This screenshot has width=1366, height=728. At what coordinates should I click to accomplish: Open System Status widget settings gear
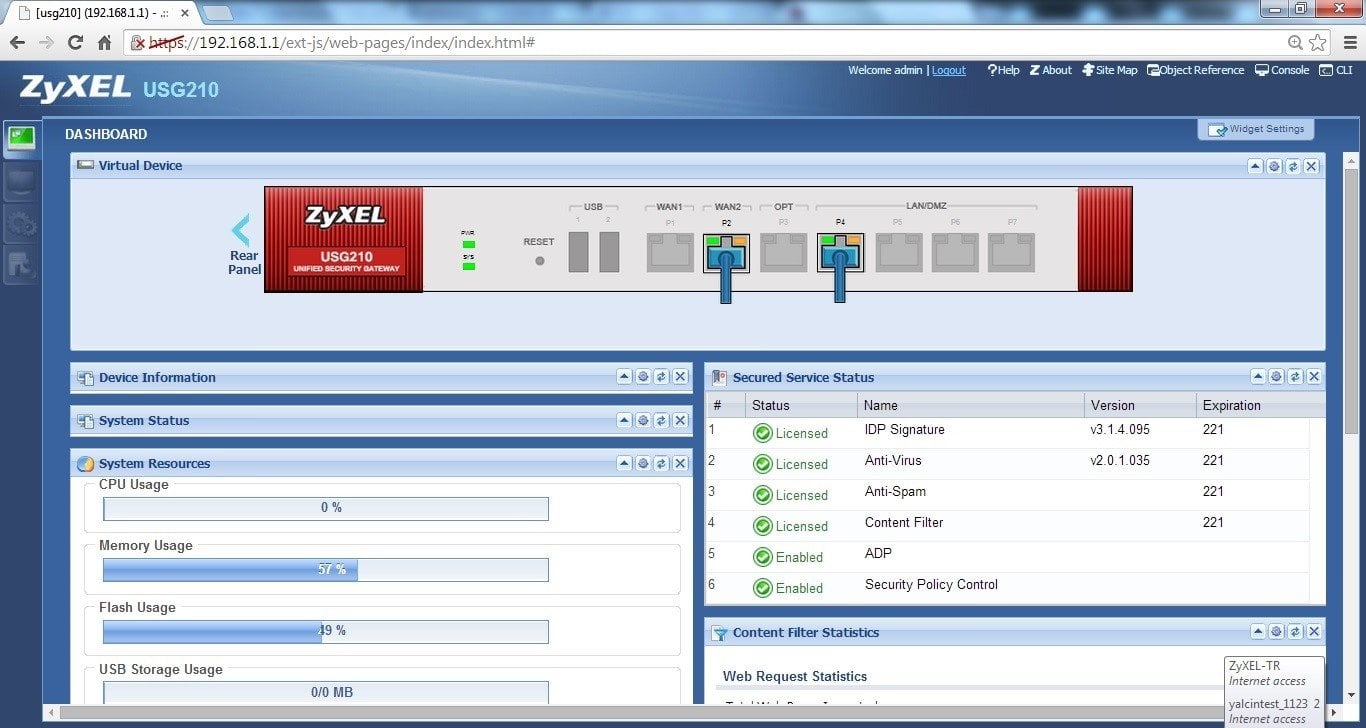[643, 420]
